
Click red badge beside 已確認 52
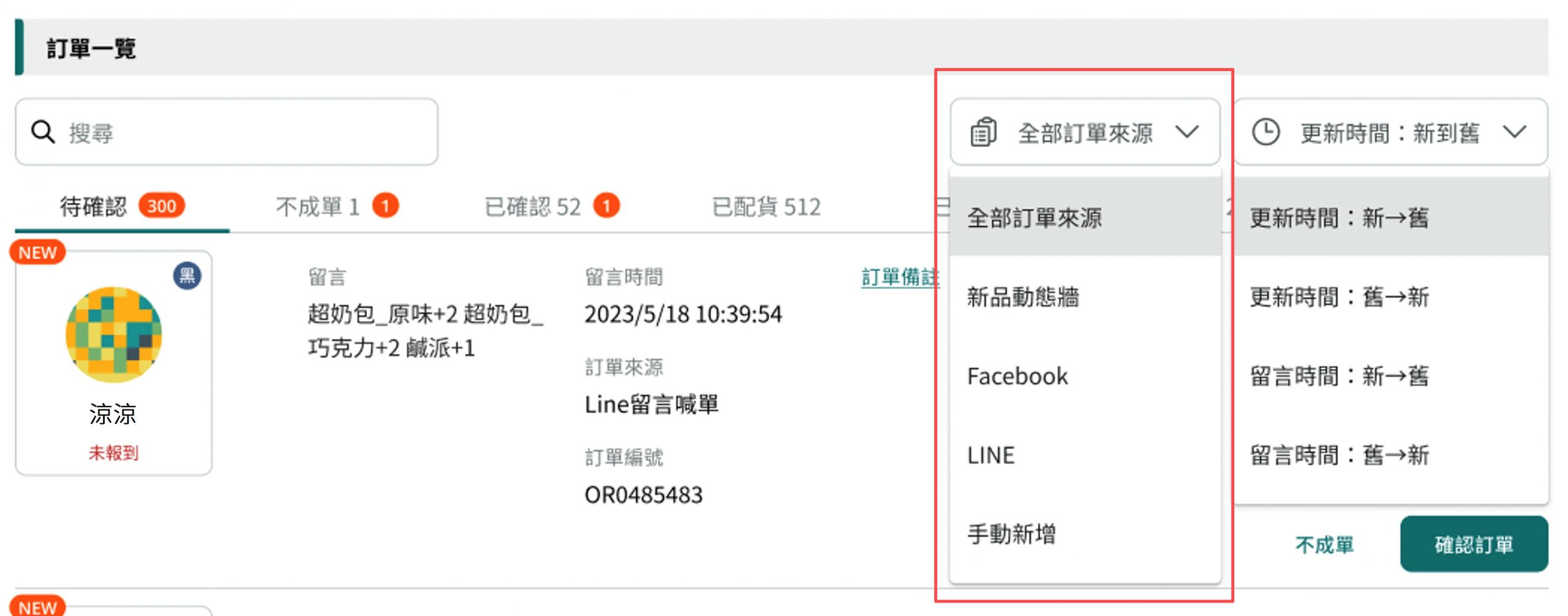click(x=606, y=206)
